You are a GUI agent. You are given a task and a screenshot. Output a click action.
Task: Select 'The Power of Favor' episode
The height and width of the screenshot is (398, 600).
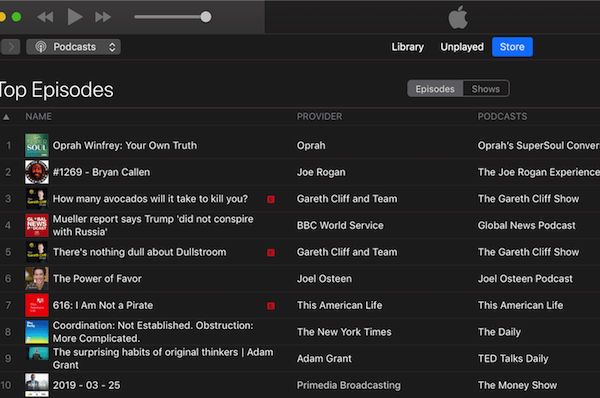tap(97, 279)
